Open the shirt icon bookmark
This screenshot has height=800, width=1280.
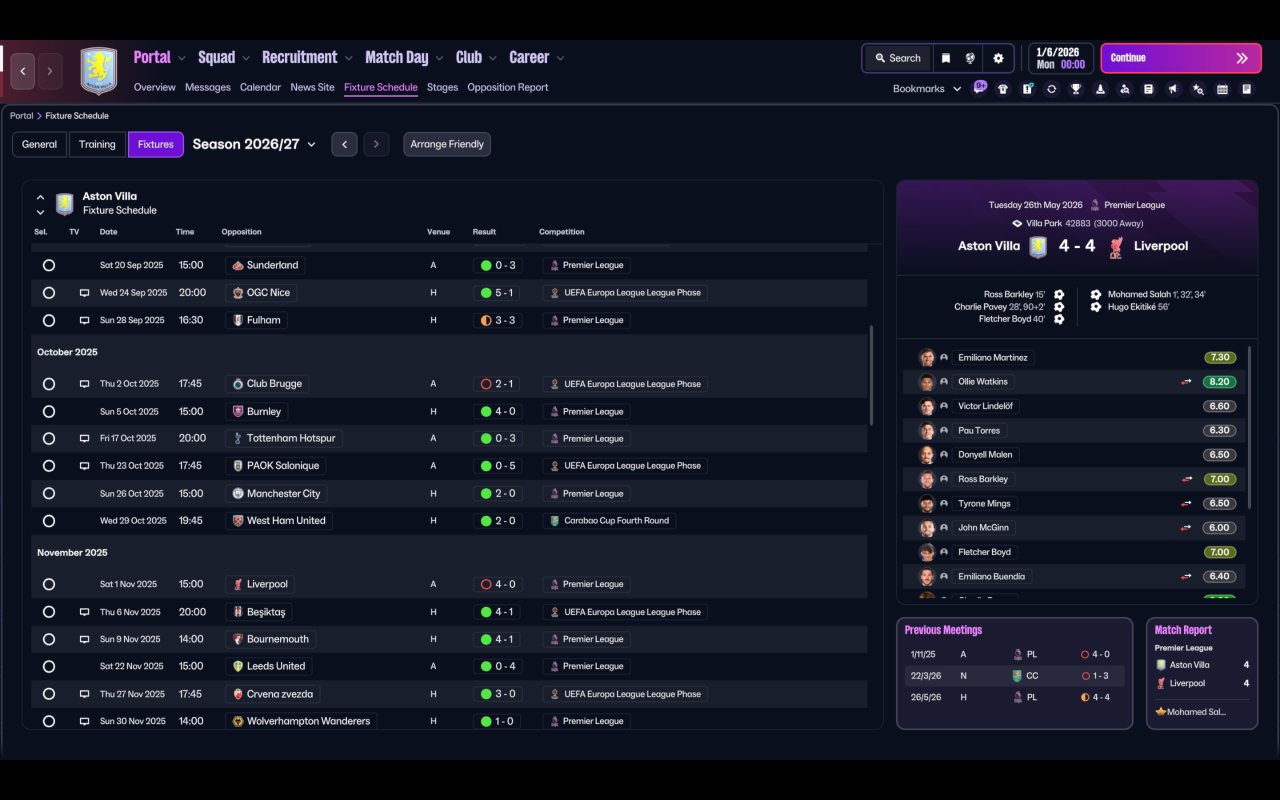[1003, 89]
